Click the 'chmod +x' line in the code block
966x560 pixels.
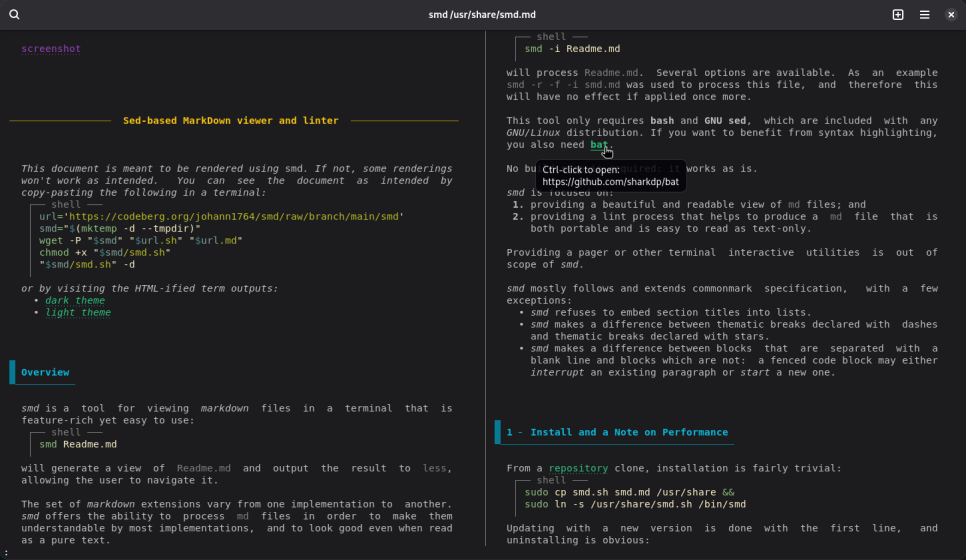click(105, 252)
